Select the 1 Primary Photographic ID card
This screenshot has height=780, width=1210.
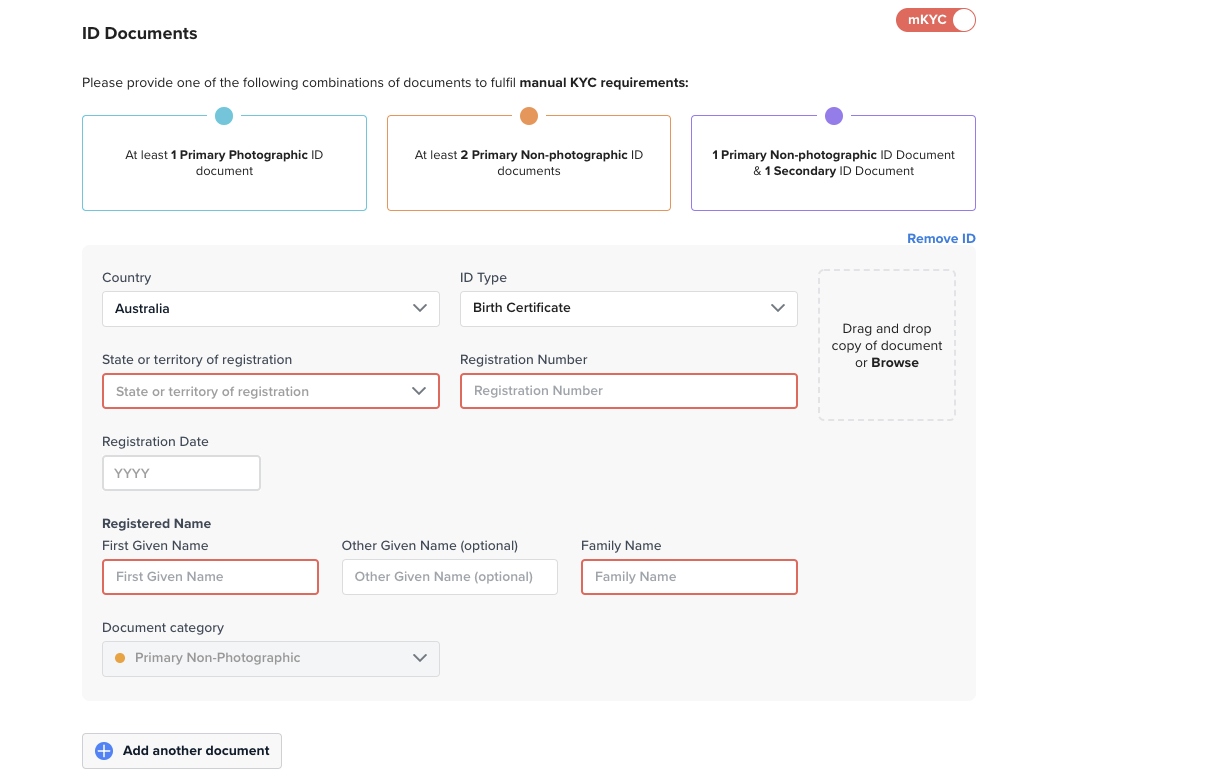(224, 164)
